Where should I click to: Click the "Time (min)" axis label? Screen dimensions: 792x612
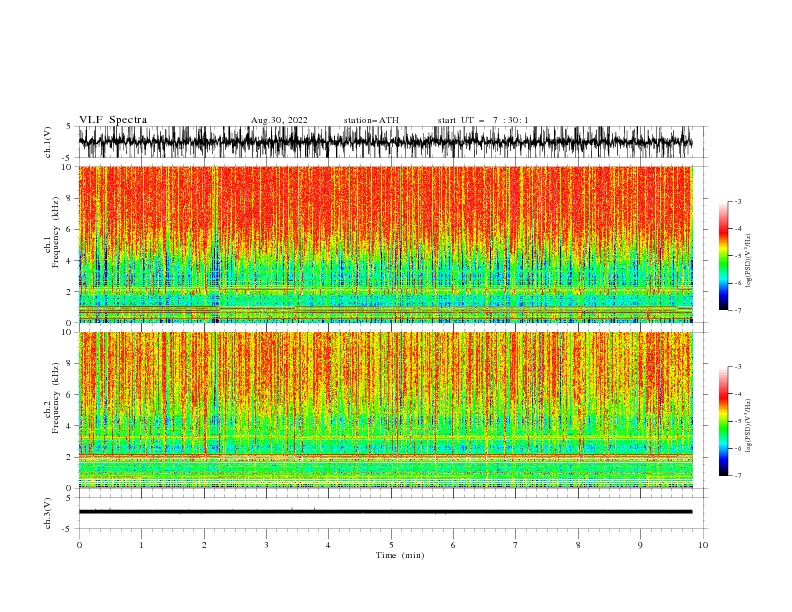tap(400, 555)
